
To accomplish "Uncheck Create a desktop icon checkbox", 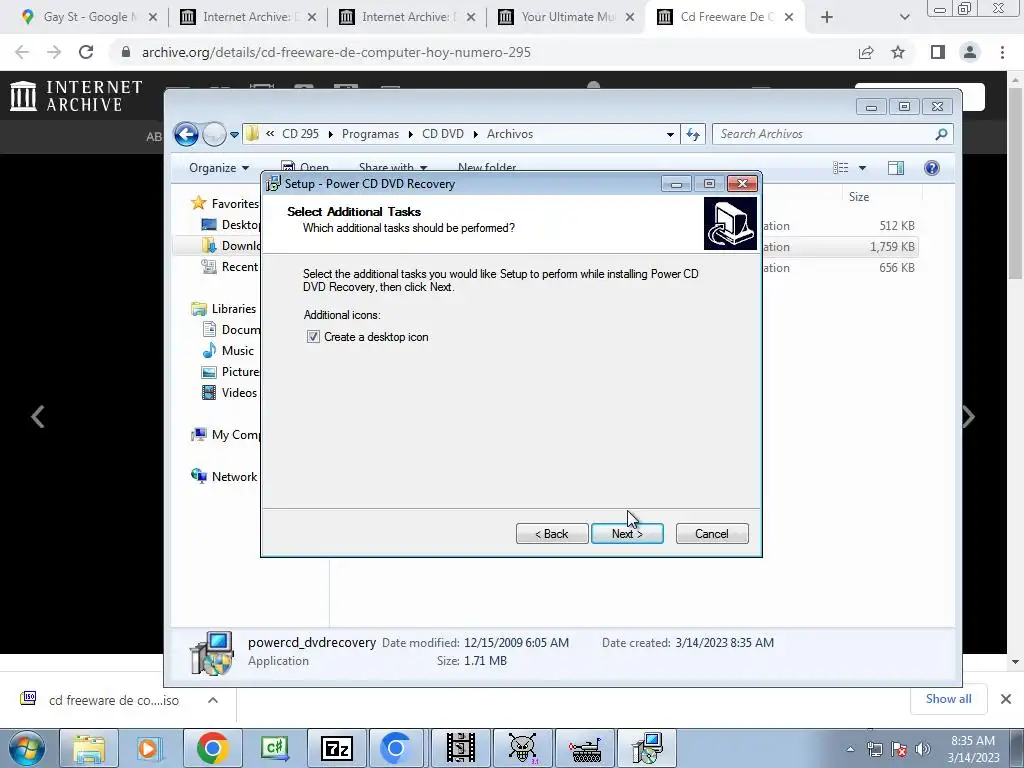I will click(x=313, y=337).
